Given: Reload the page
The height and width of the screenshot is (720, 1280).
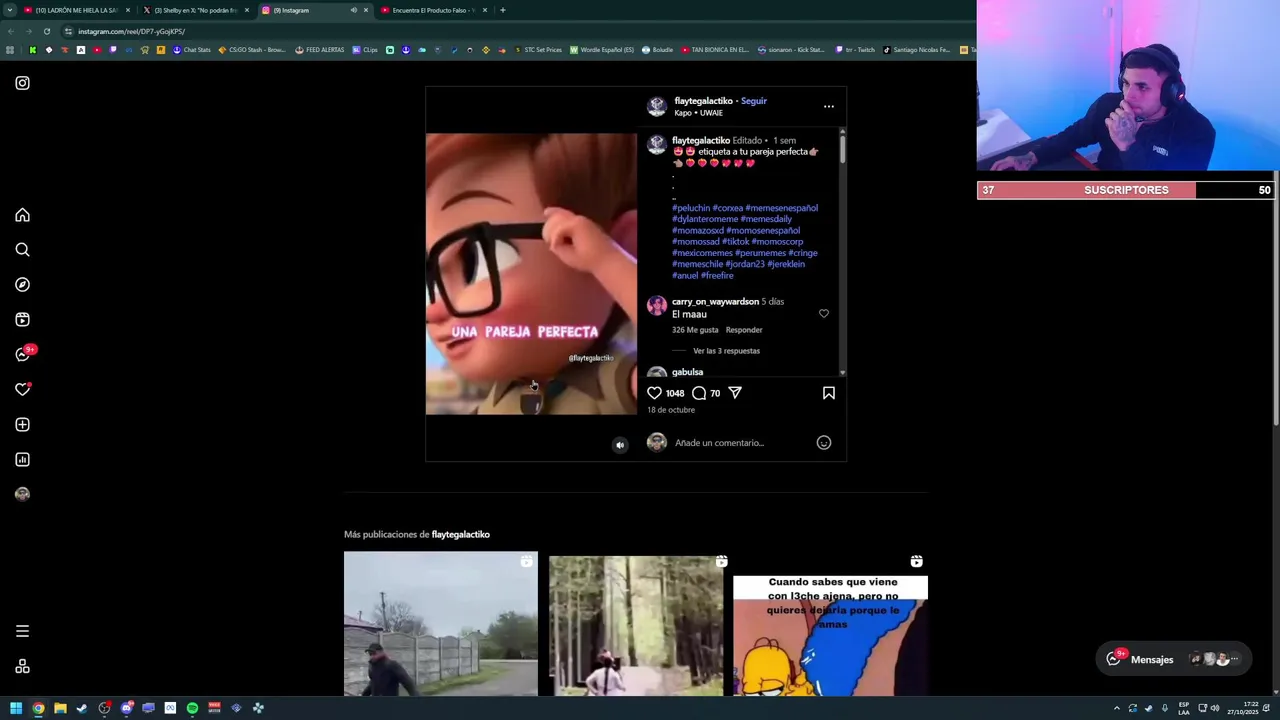Looking at the screenshot, I should pyautogui.click(x=46, y=31).
